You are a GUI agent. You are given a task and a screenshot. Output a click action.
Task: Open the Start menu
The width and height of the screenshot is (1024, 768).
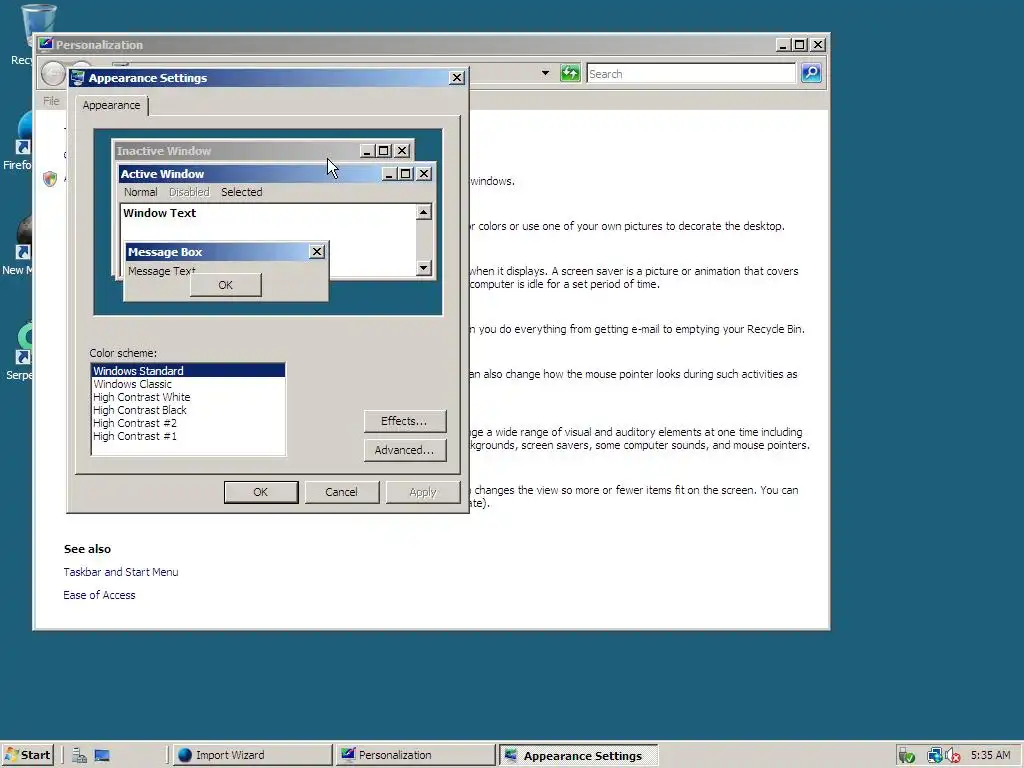27,756
